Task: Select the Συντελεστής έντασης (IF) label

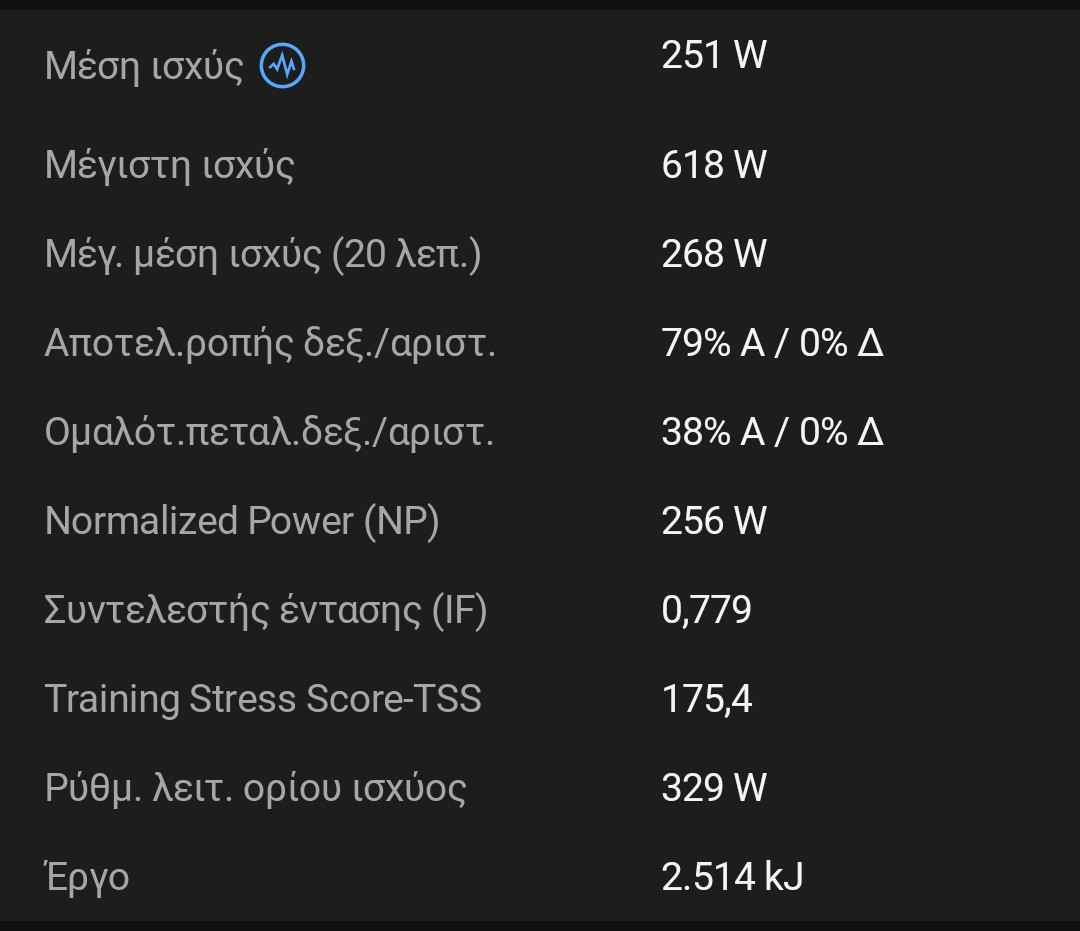Action: pos(266,610)
